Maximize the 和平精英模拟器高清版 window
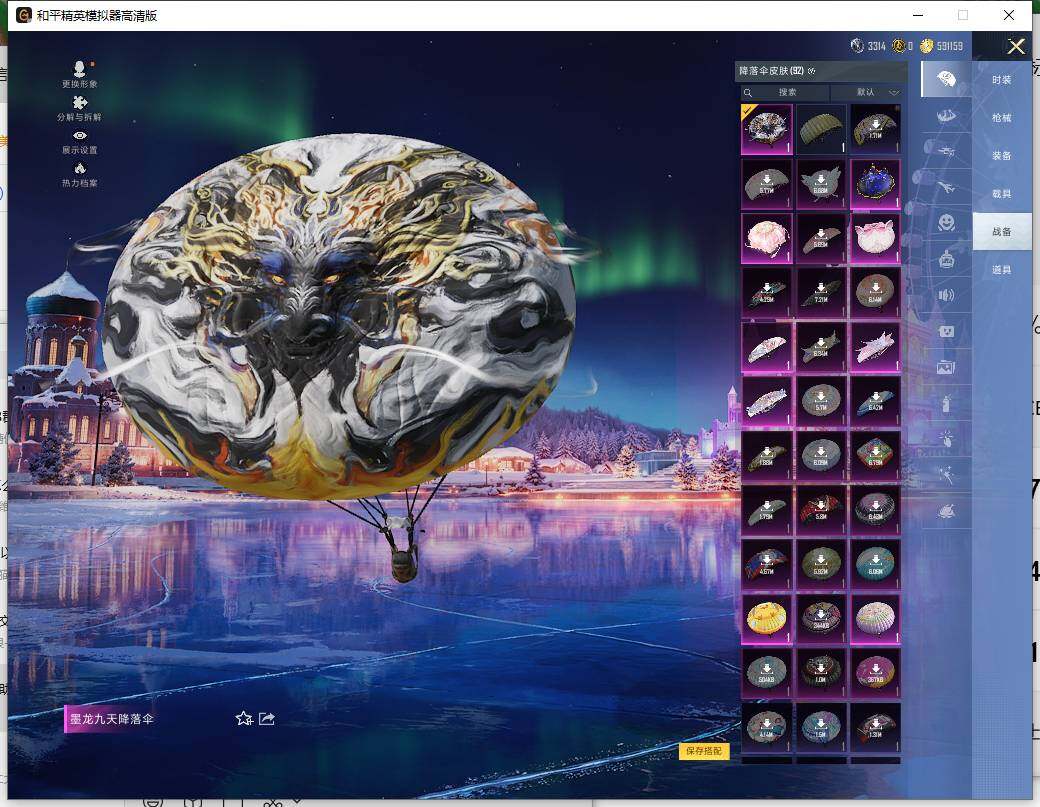 [963, 15]
